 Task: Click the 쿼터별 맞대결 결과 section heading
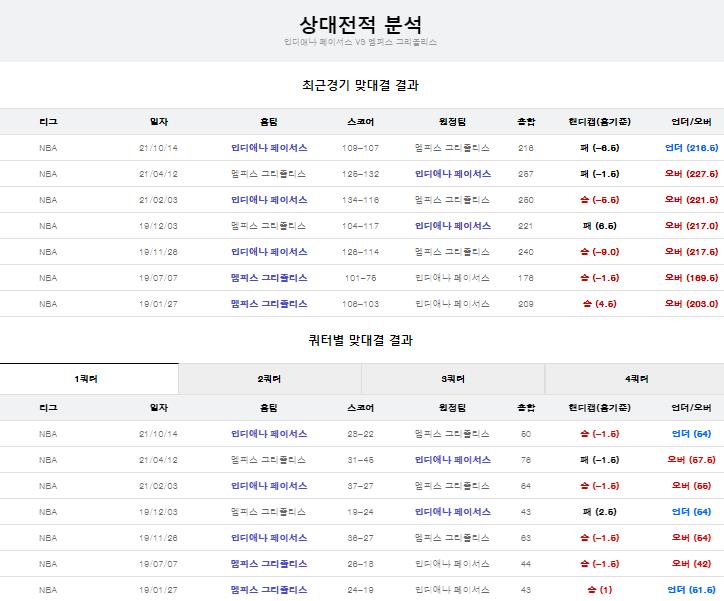point(360,341)
